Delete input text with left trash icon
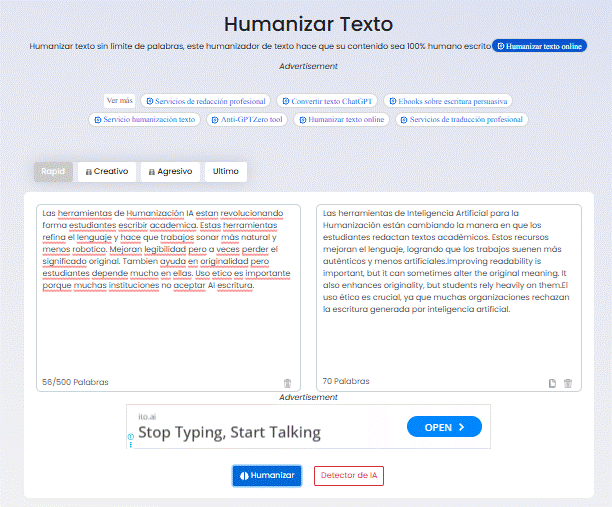Viewport: 612px width, 507px height. pyautogui.click(x=288, y=383)
